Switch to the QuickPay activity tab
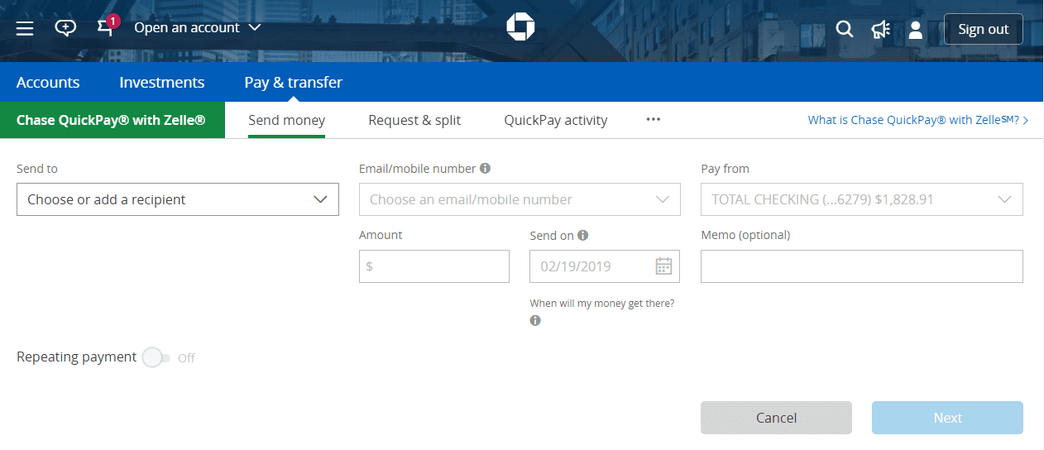This screenshot has height=450, width=1044. (x=555, y=120)
